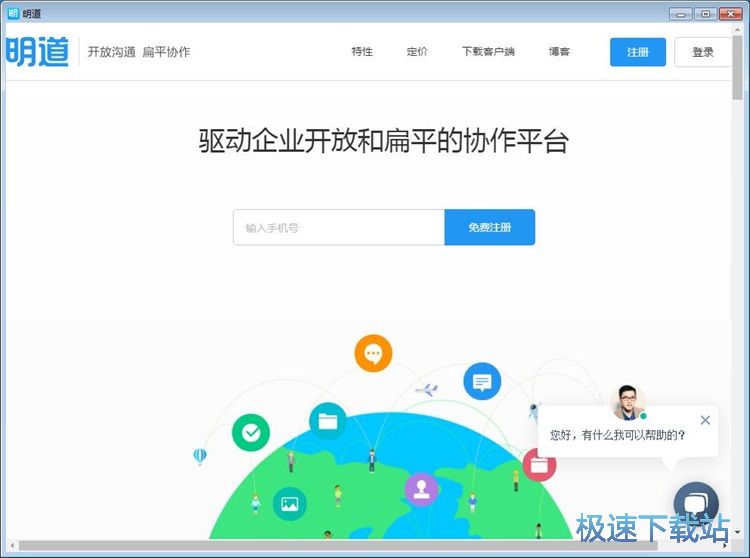
Task: Click the teal folder icon on globe
Action: 327,421
